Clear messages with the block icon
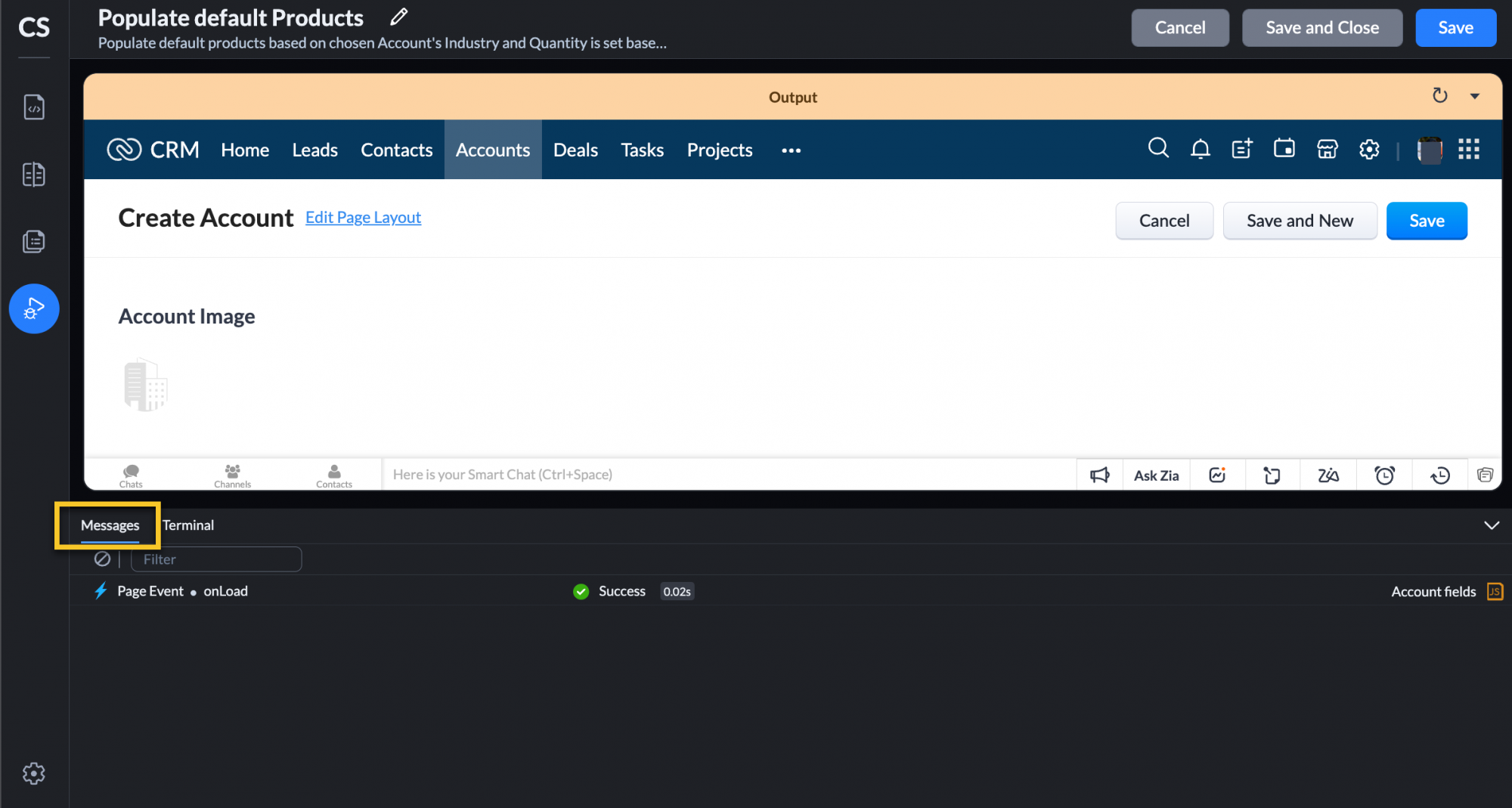The height and width of the screenshot is (808, 1512). coord(102,559)
